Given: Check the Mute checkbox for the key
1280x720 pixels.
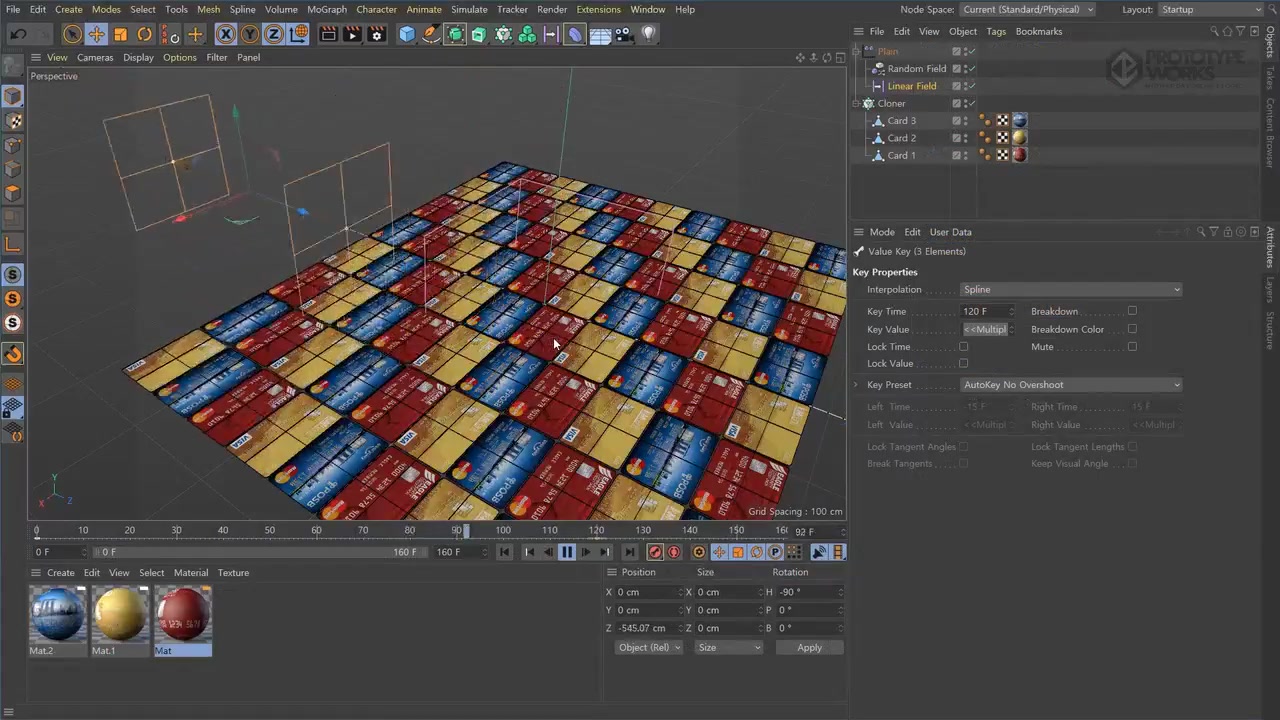Looking at the screenshot, I should click(1132, 347).
